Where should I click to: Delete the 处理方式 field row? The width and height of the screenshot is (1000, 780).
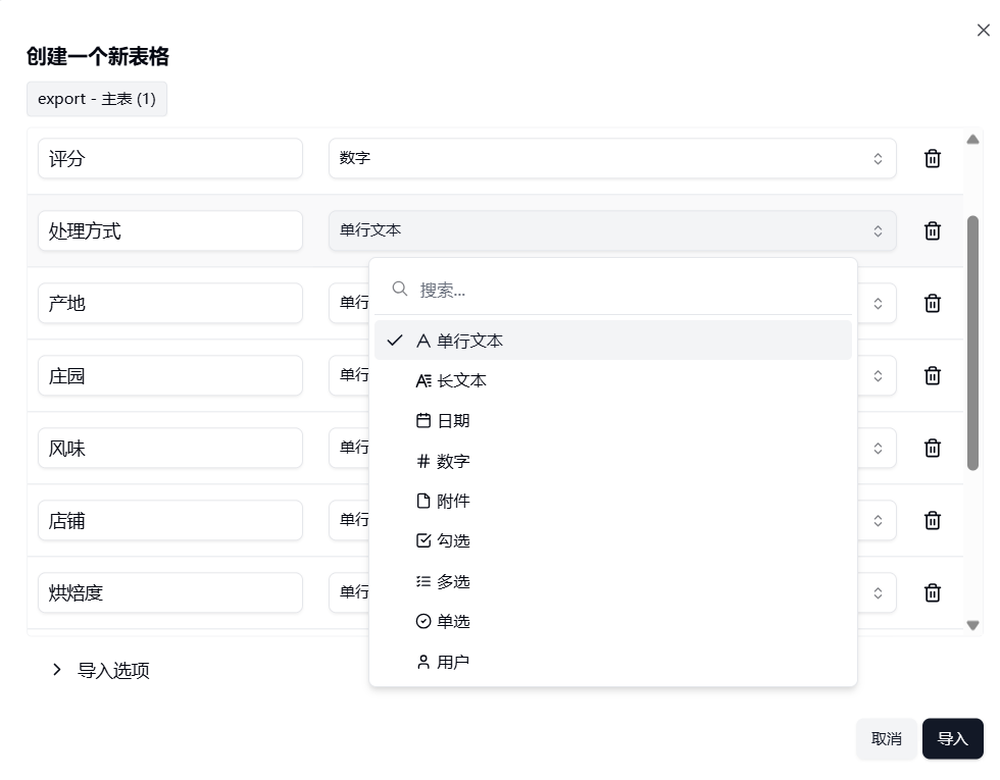pyautogui.click(x=932, y=230)
